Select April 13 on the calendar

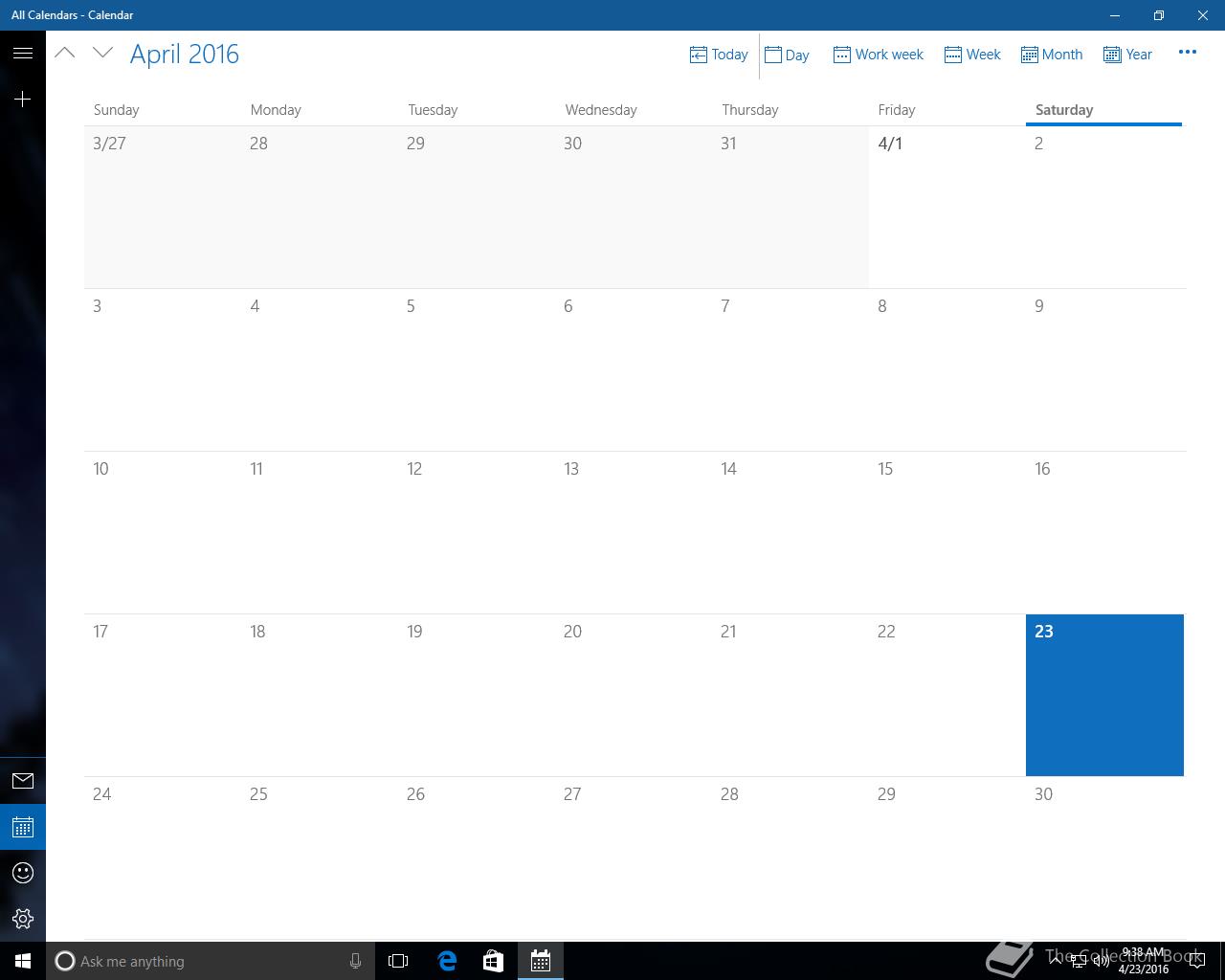[x=634, y=532]
